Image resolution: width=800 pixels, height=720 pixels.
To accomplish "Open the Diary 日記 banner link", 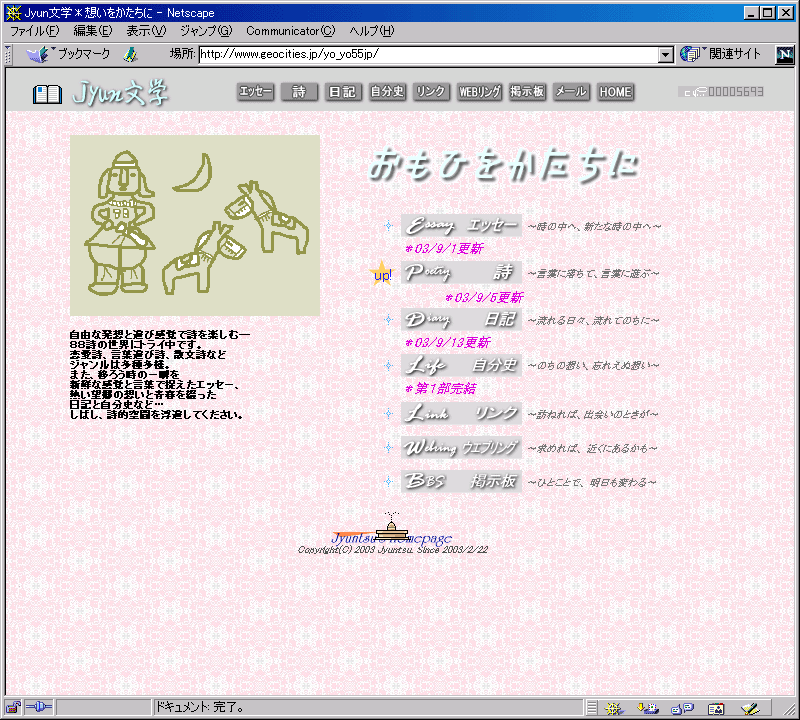I will click(x=461, y=319).
